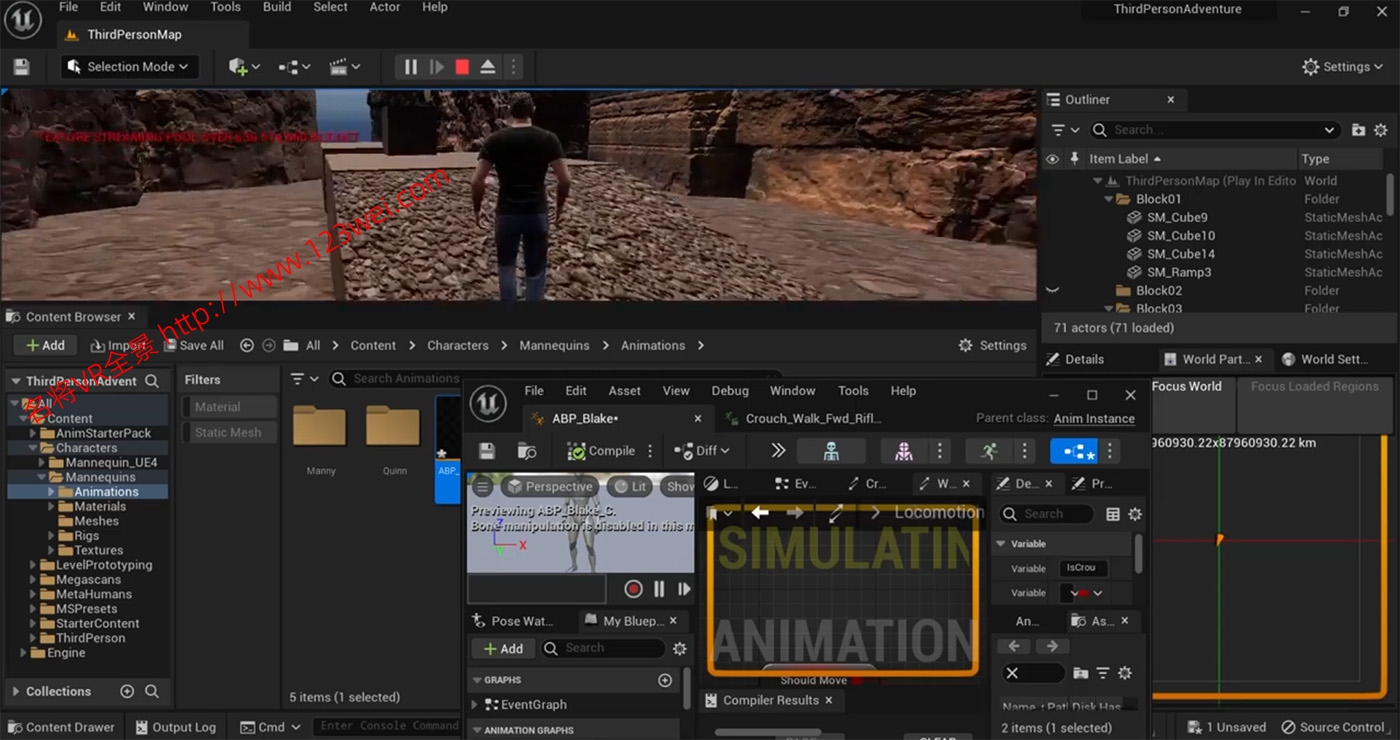Screen dimensions: 1400x740
Task: Select the skeleton icon in the Blueprint toolbar
Action: point(831,450)
